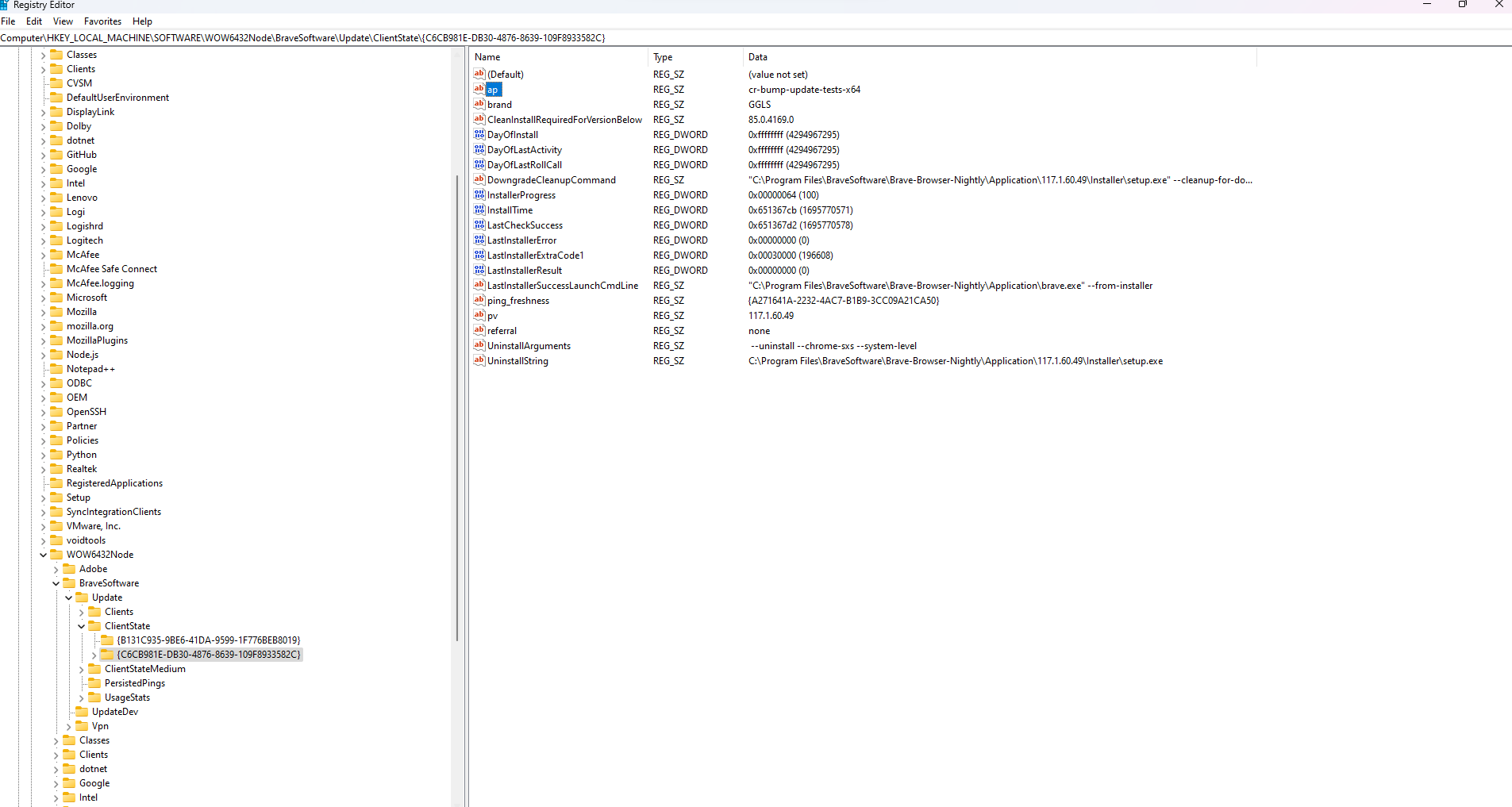Select the UsageStats key in the tree
This screenshot has width=1512, height=807.
pos(127,697)
